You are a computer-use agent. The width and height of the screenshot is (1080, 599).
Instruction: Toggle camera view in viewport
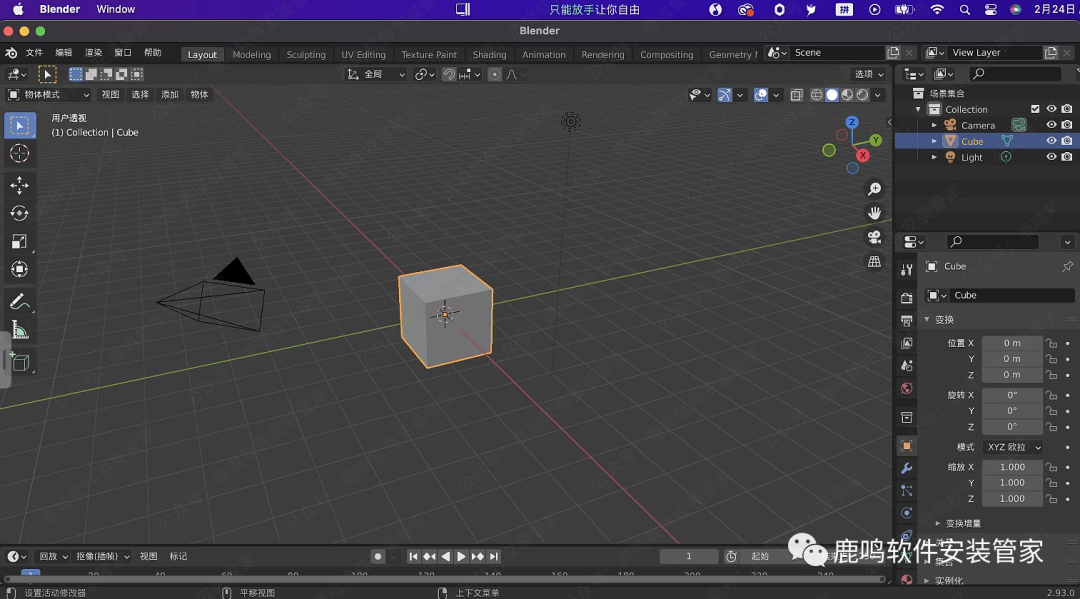tap(874, 237)
